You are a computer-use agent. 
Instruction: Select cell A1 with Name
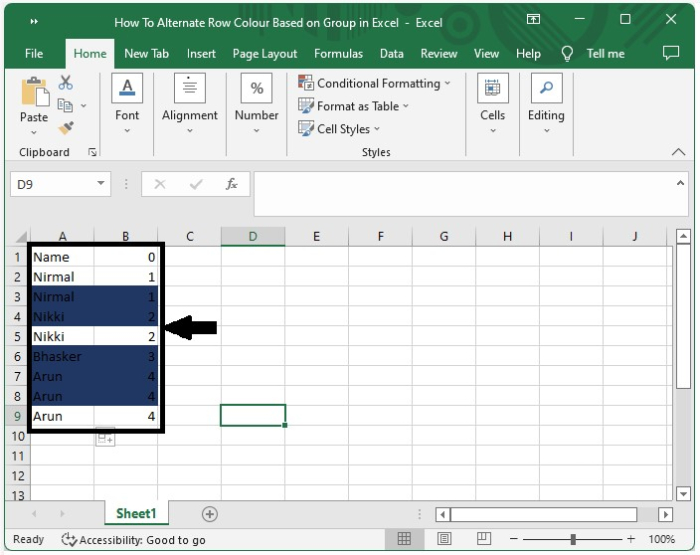(62, 257)
